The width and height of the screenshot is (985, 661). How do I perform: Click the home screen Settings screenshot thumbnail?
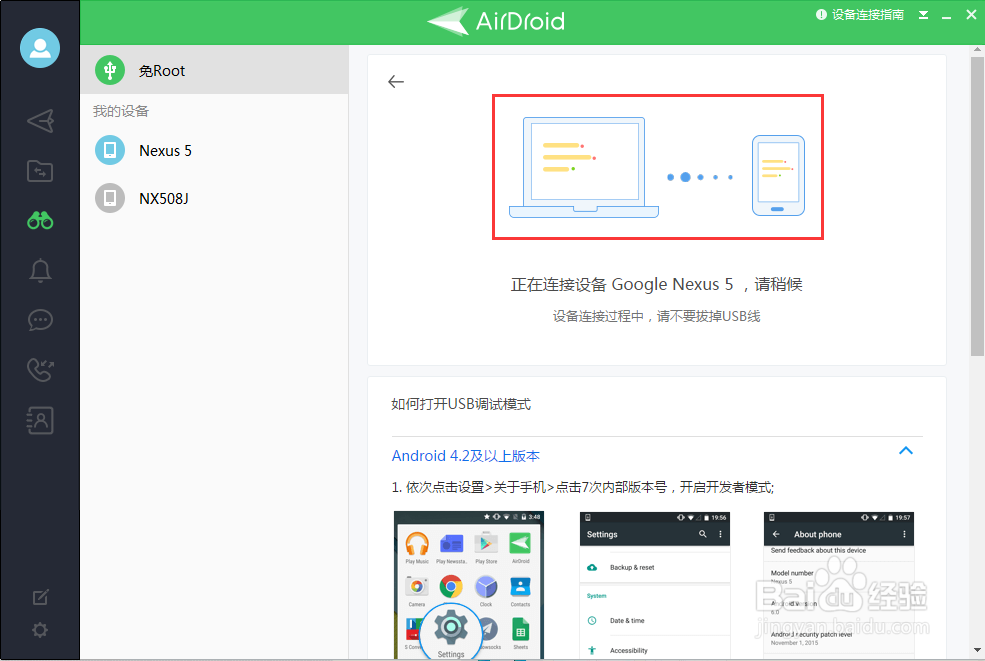[x=469, y=585]
